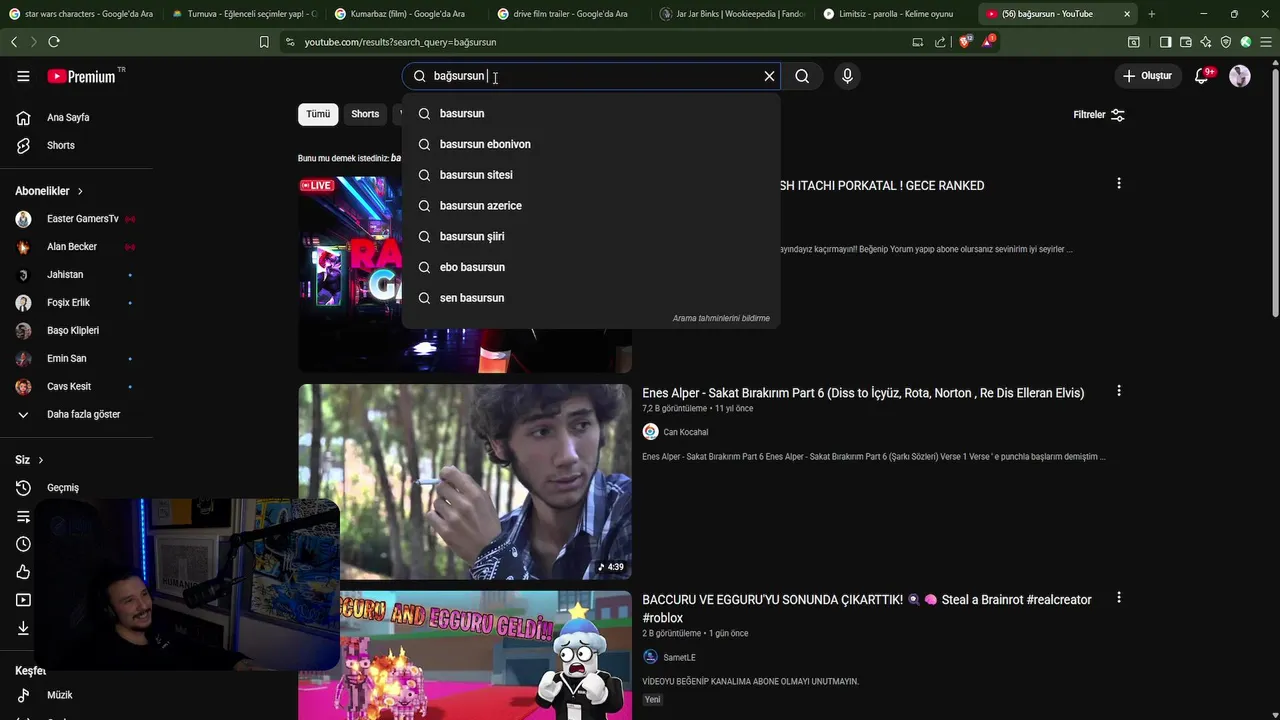This screenshot has height=720, width=1280.
Task: Open Filtreler filter options
Action: click(1099, 115)
